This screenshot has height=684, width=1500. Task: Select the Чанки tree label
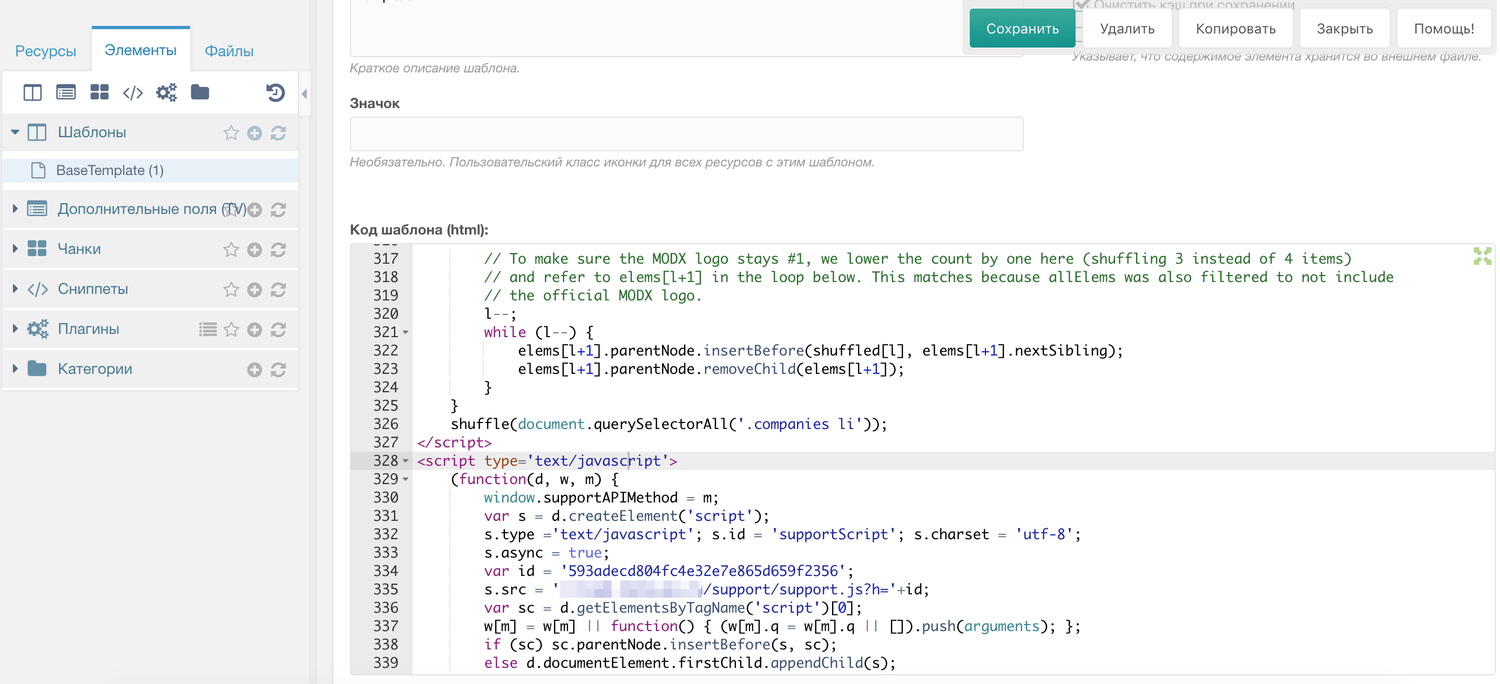tap(79, 249)
